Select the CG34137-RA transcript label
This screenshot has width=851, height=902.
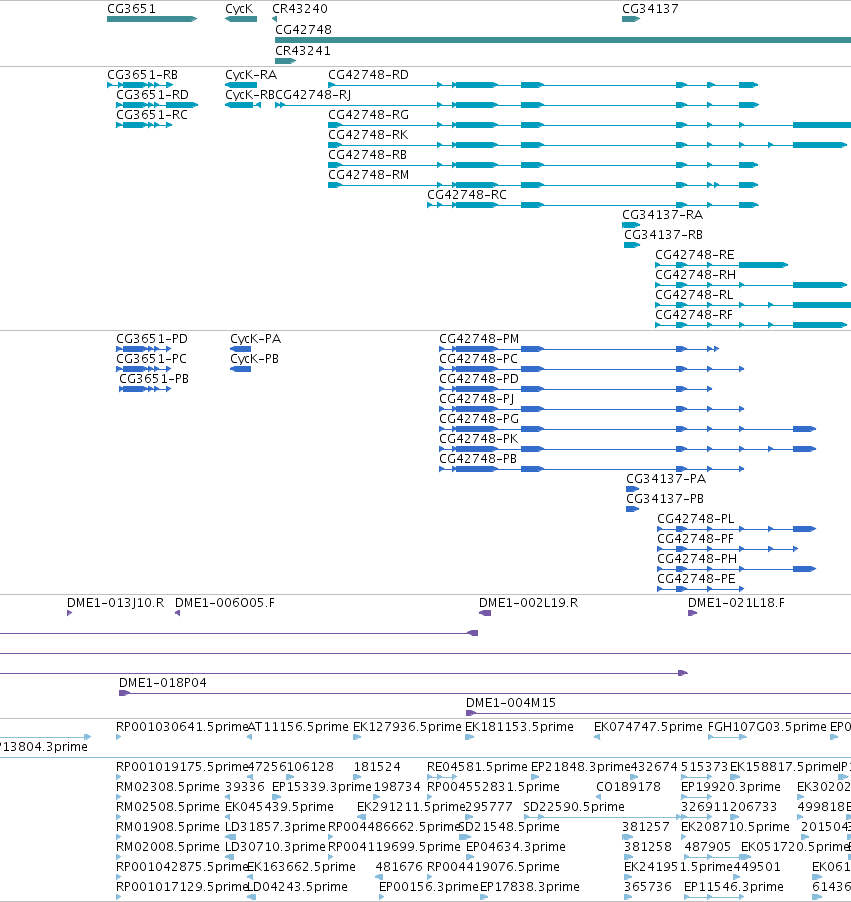pos(662,215)
